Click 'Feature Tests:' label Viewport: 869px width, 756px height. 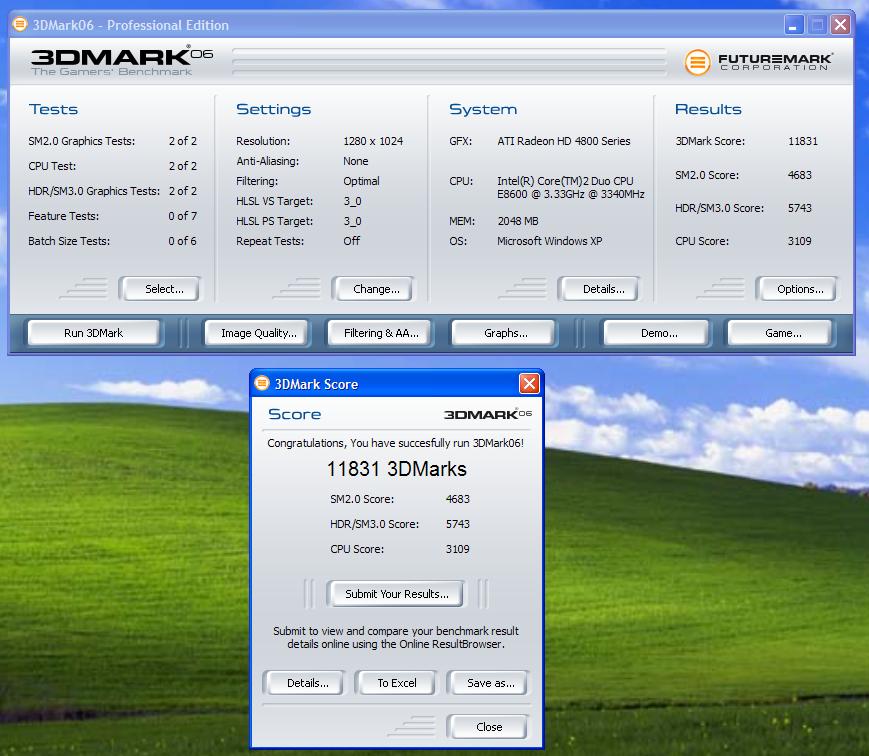(63, 216)
